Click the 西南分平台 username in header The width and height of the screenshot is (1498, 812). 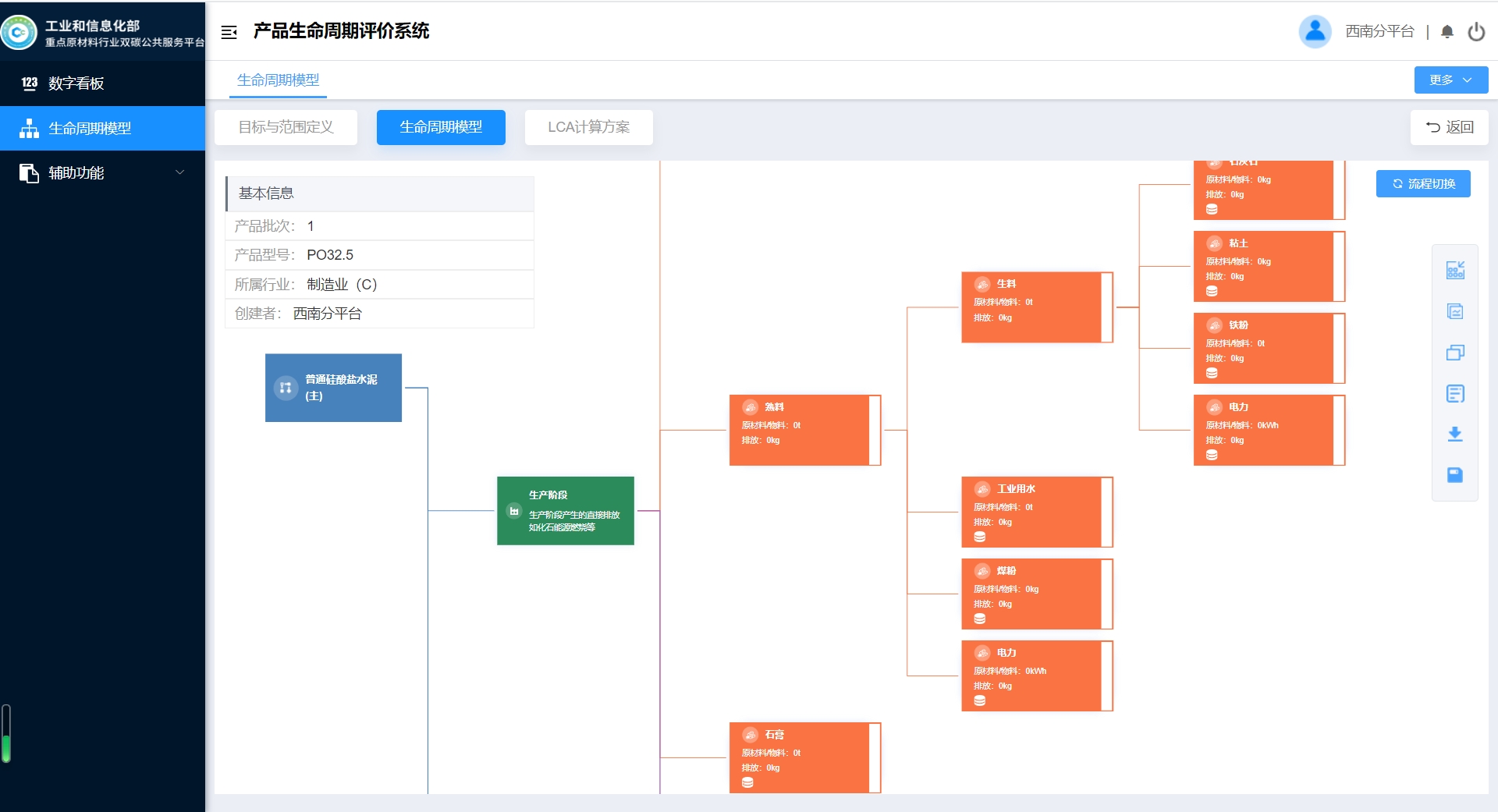pyautogui.click(x=1379, y=31)
